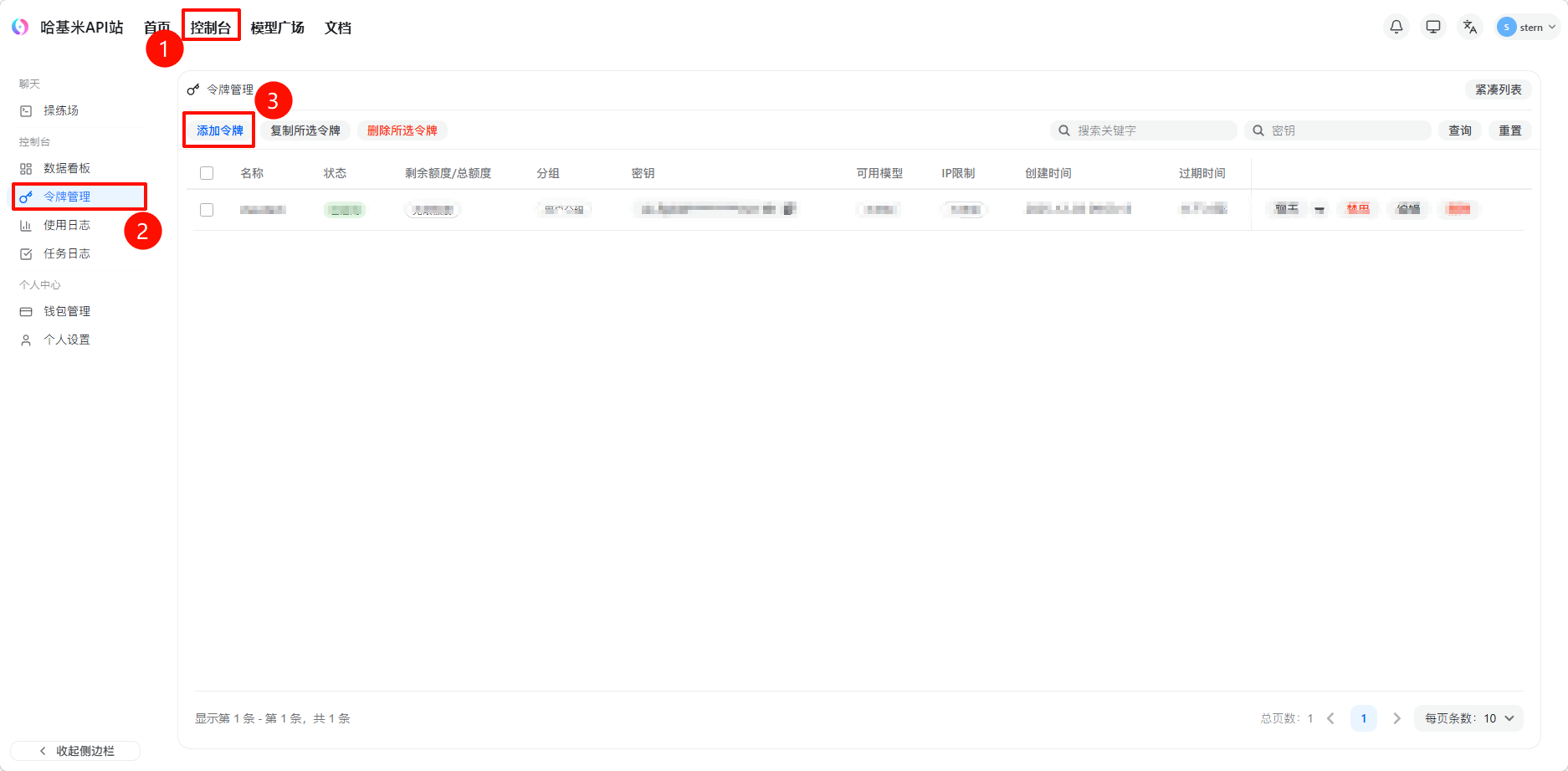Expand chat button dropdown in token row
The image size is (1568, 771).
pos(1319,209)
